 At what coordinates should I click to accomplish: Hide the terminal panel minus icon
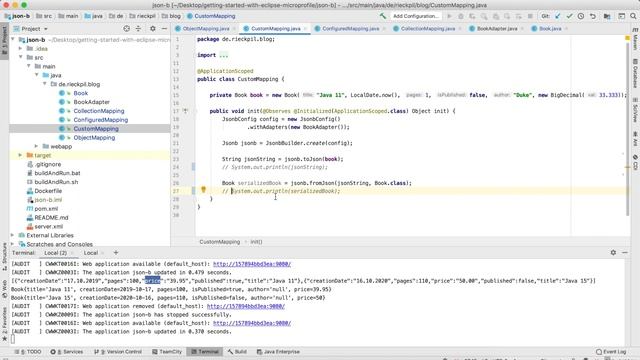point(625,253)
